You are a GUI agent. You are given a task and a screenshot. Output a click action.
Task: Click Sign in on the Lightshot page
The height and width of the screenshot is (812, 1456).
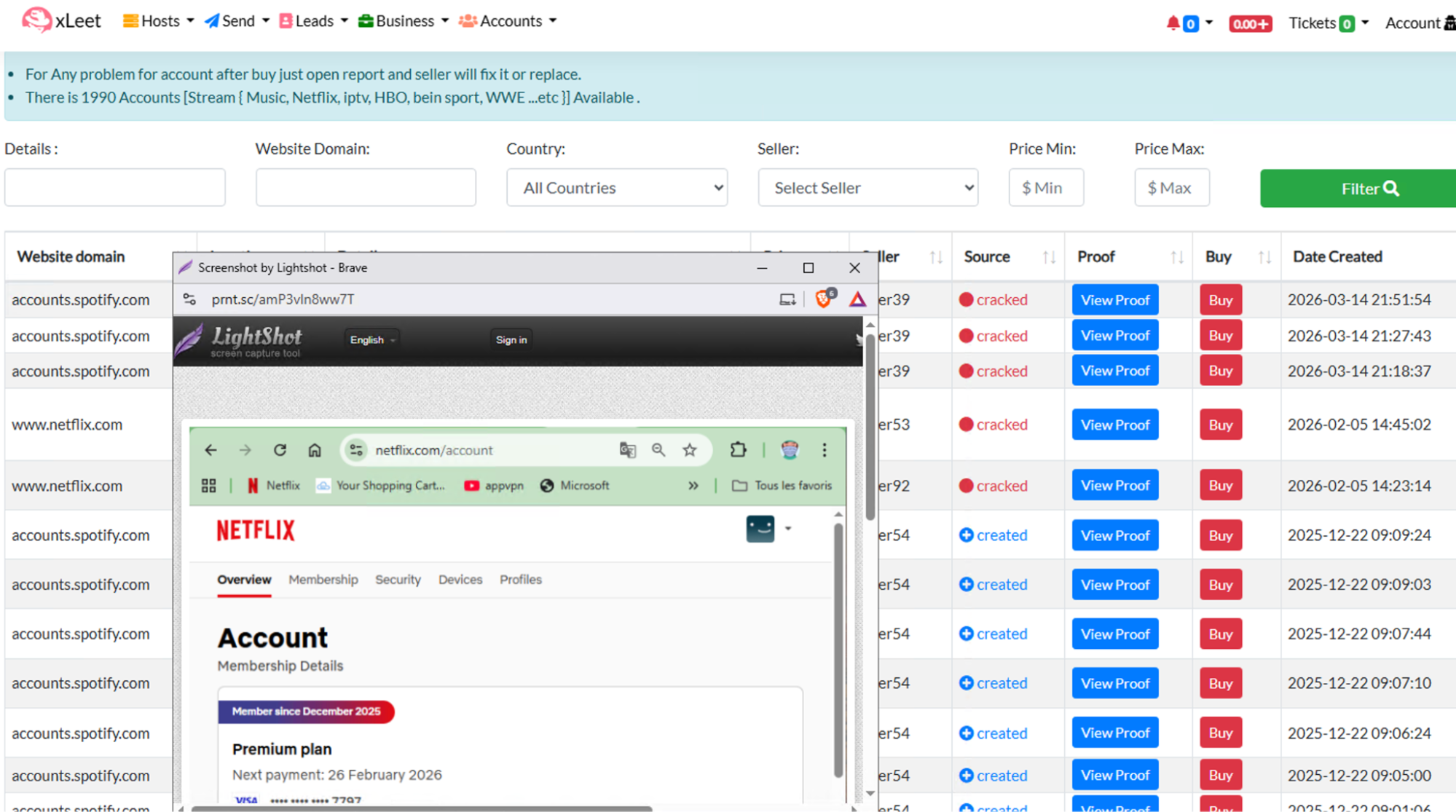coord(511,340)
